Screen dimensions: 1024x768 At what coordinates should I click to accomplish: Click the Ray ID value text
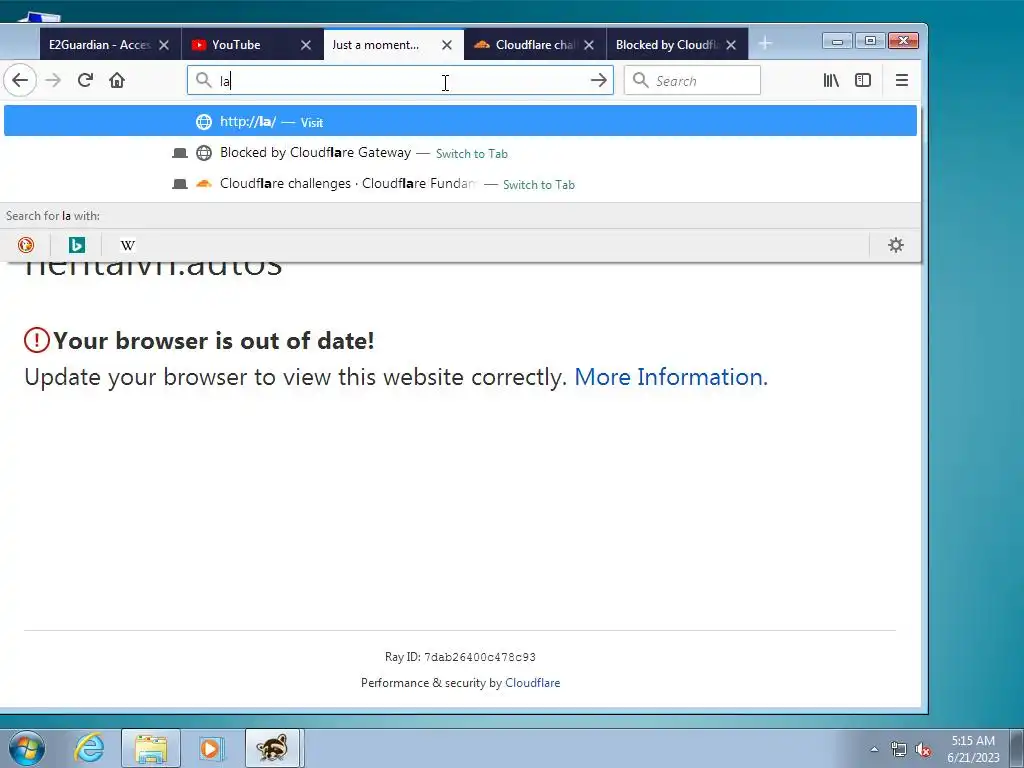(x=480, y=657)
